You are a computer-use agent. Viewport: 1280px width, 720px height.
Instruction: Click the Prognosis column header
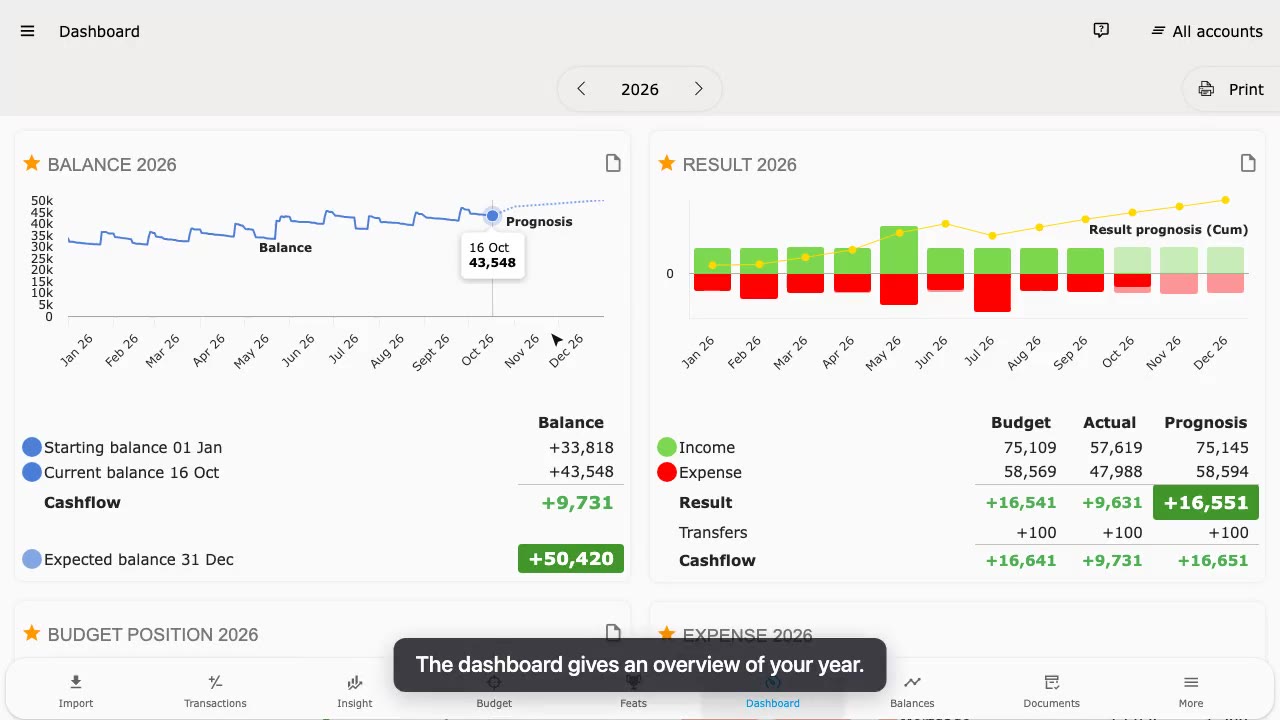[1206, 422]
